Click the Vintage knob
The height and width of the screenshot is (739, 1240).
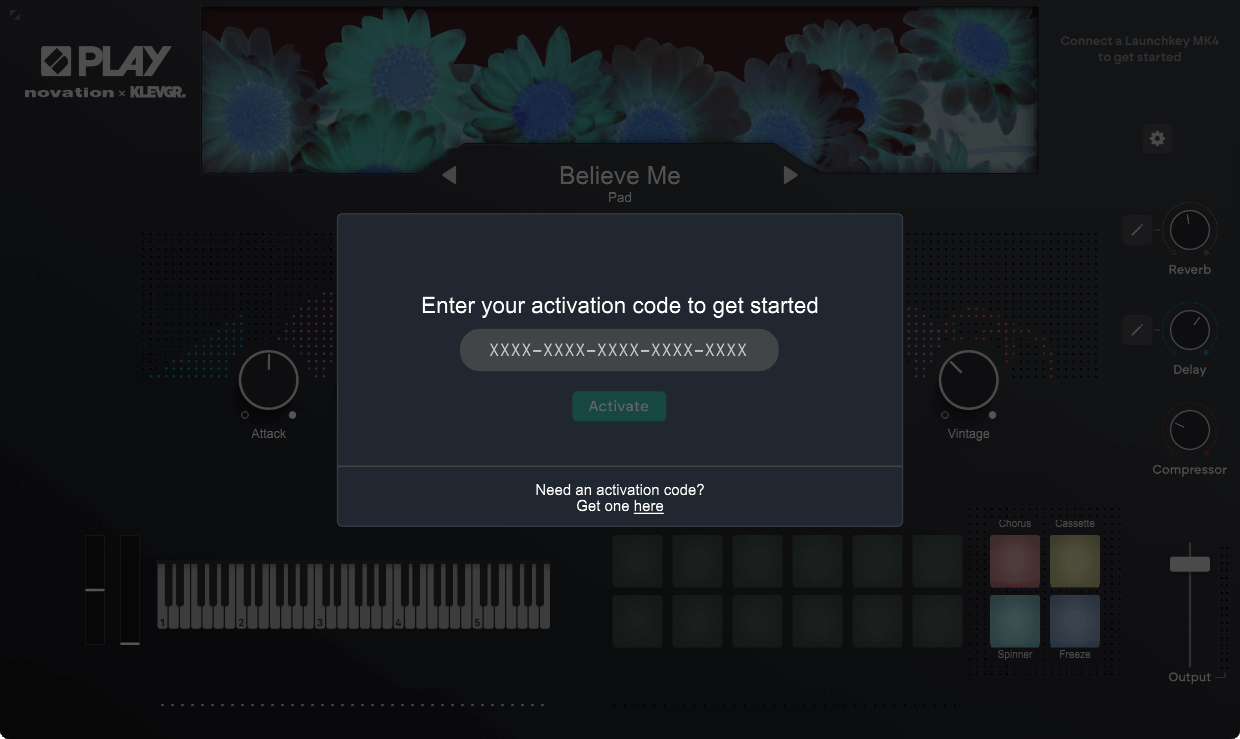[x=968, y=380]
